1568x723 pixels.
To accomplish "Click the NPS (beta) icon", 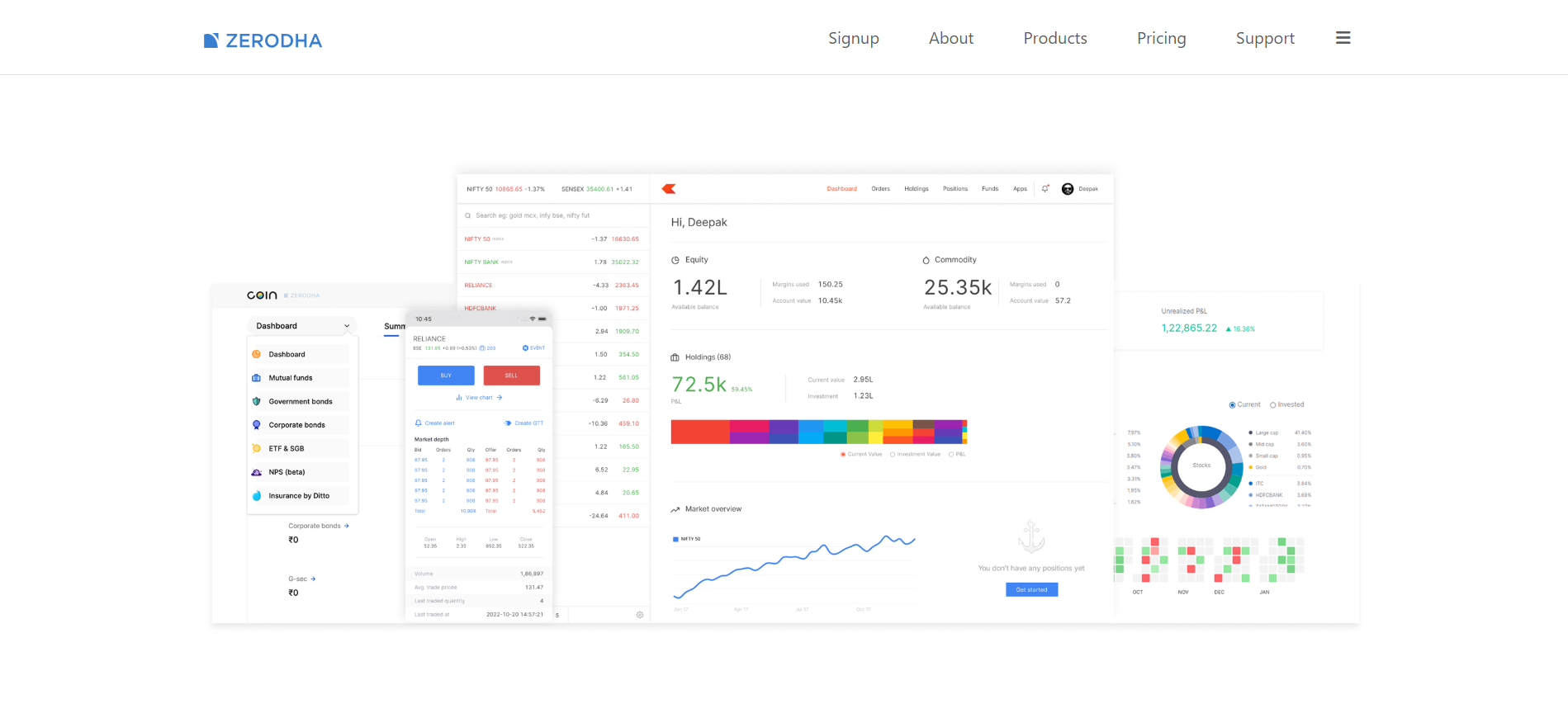I will click(x=257, y=472).
